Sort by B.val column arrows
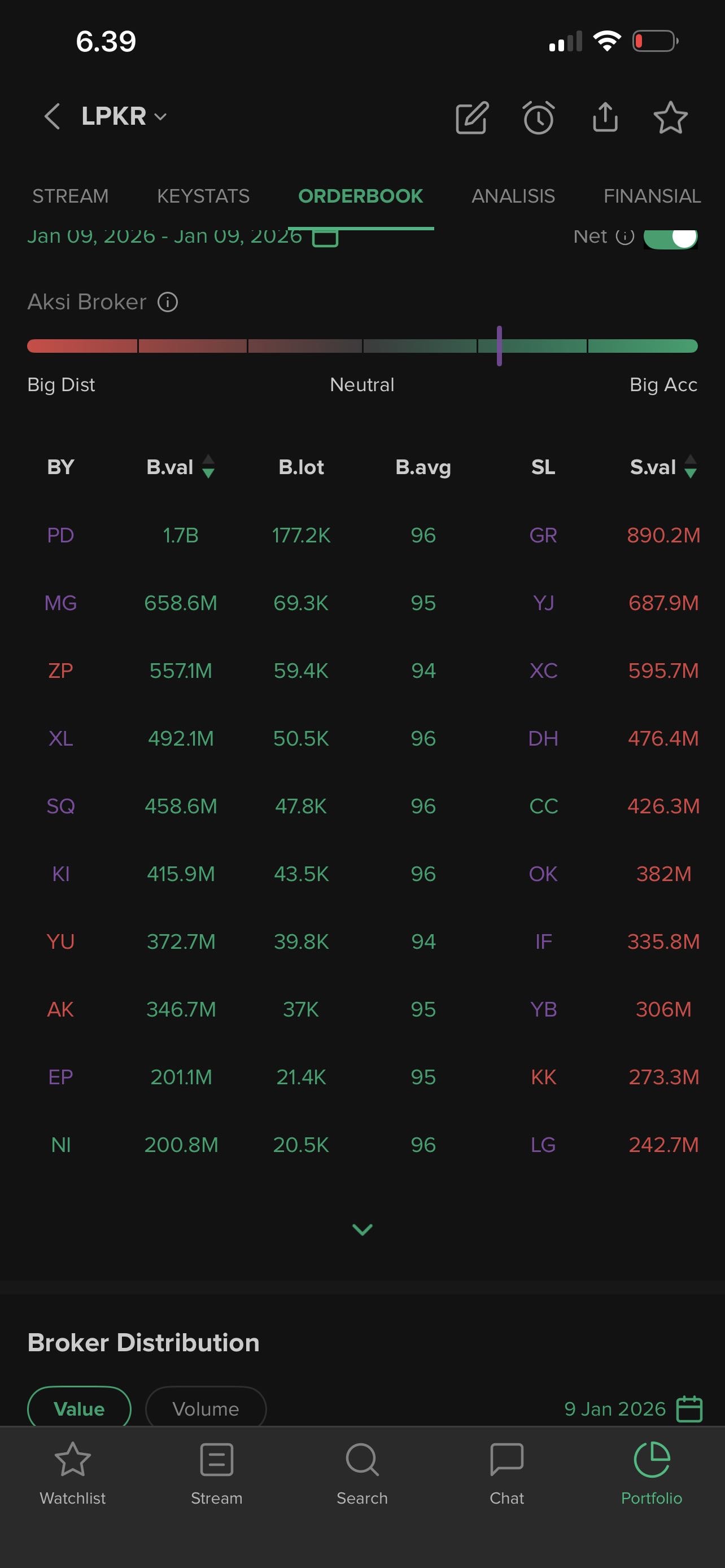 pos(208,467)
